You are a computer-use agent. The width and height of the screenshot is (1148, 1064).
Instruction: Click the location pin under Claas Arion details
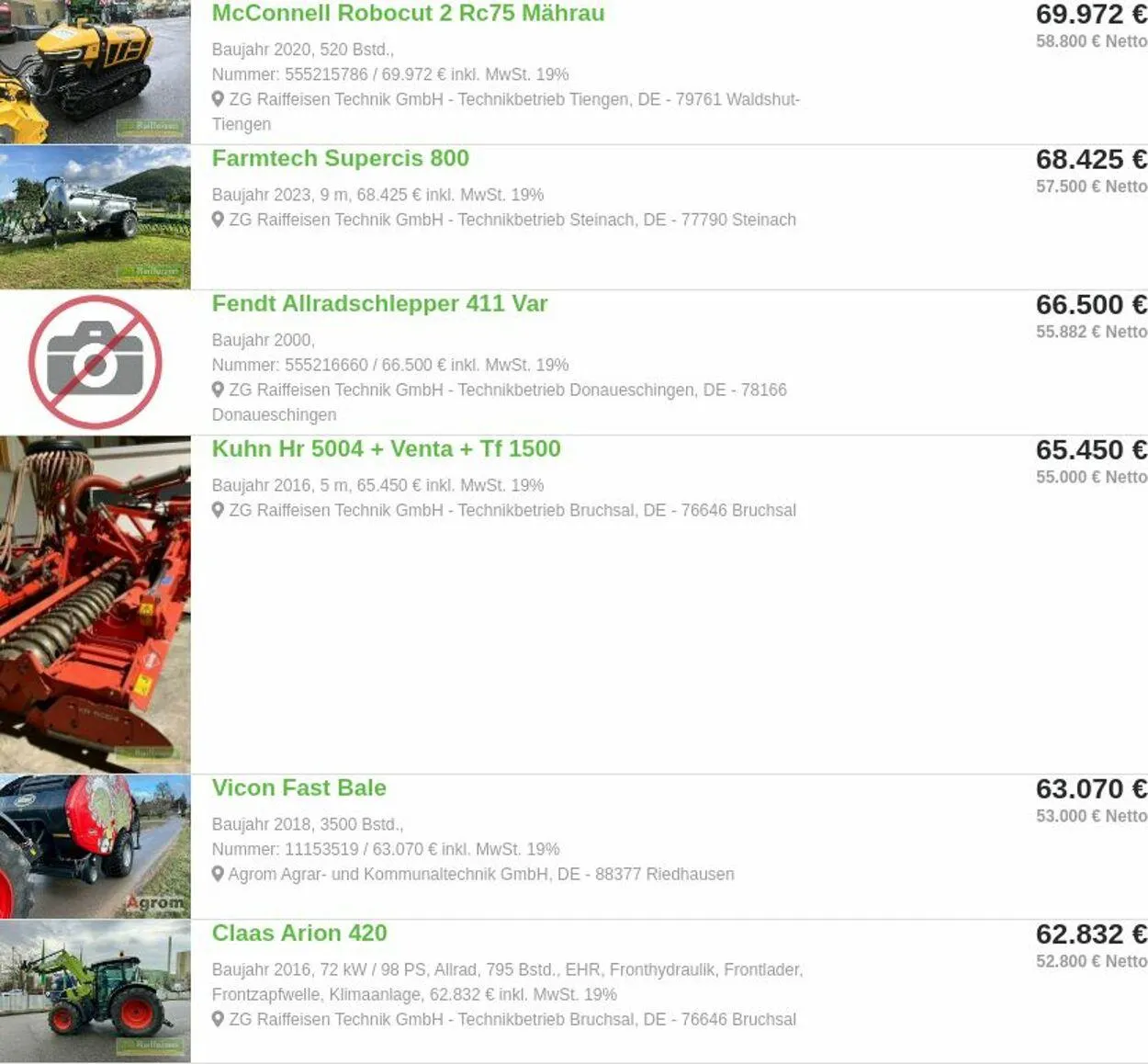coord(218,1018)
